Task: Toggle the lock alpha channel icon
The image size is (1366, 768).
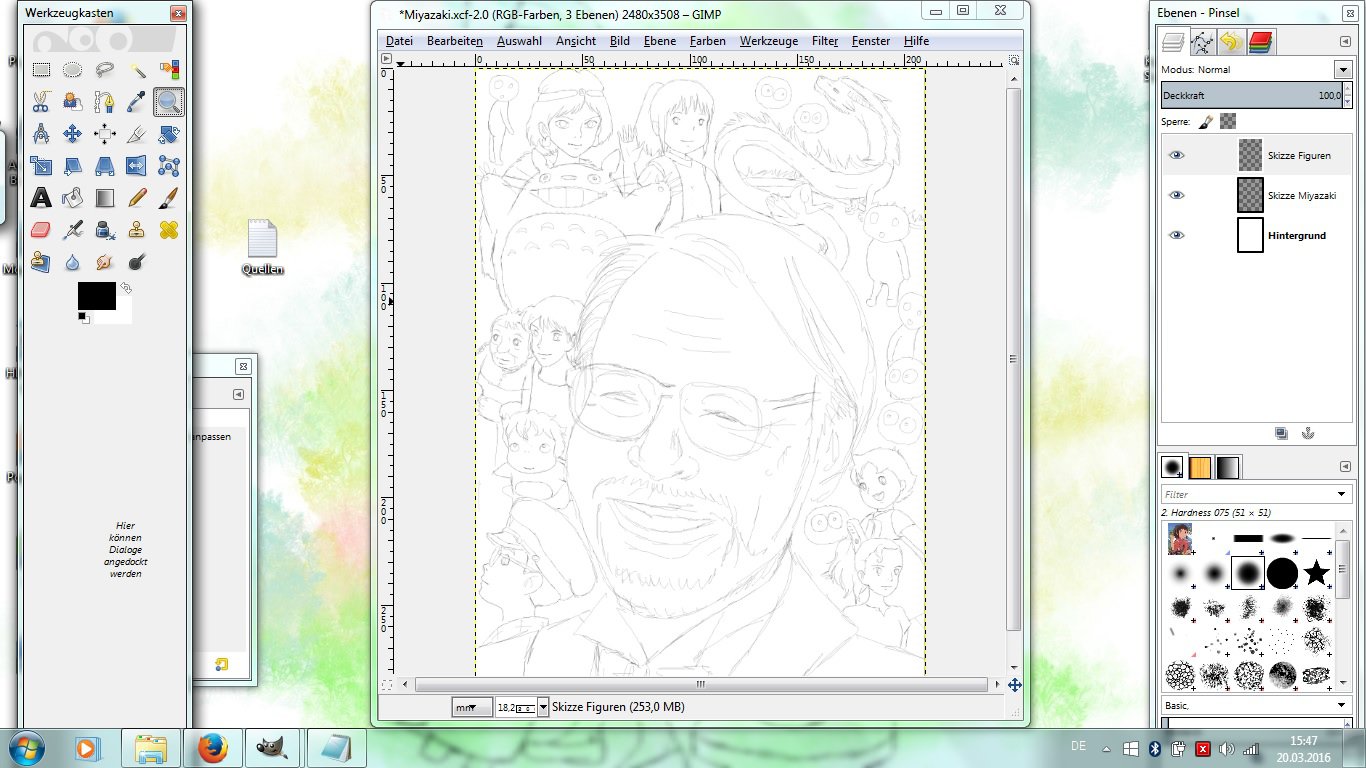Action: pyautogui.click(x=1228, y=121)
